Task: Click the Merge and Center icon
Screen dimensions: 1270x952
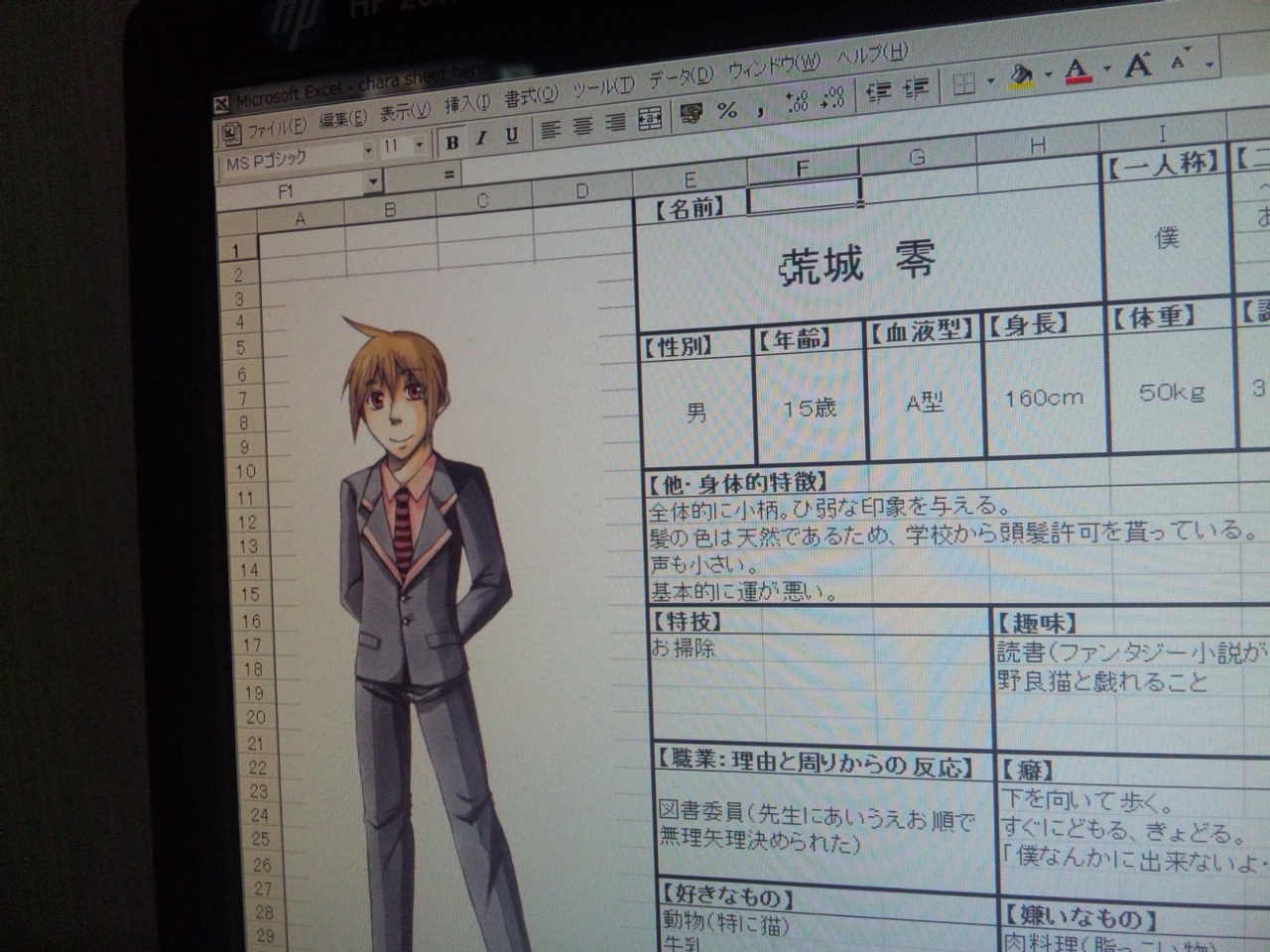Action: (650, 118)
